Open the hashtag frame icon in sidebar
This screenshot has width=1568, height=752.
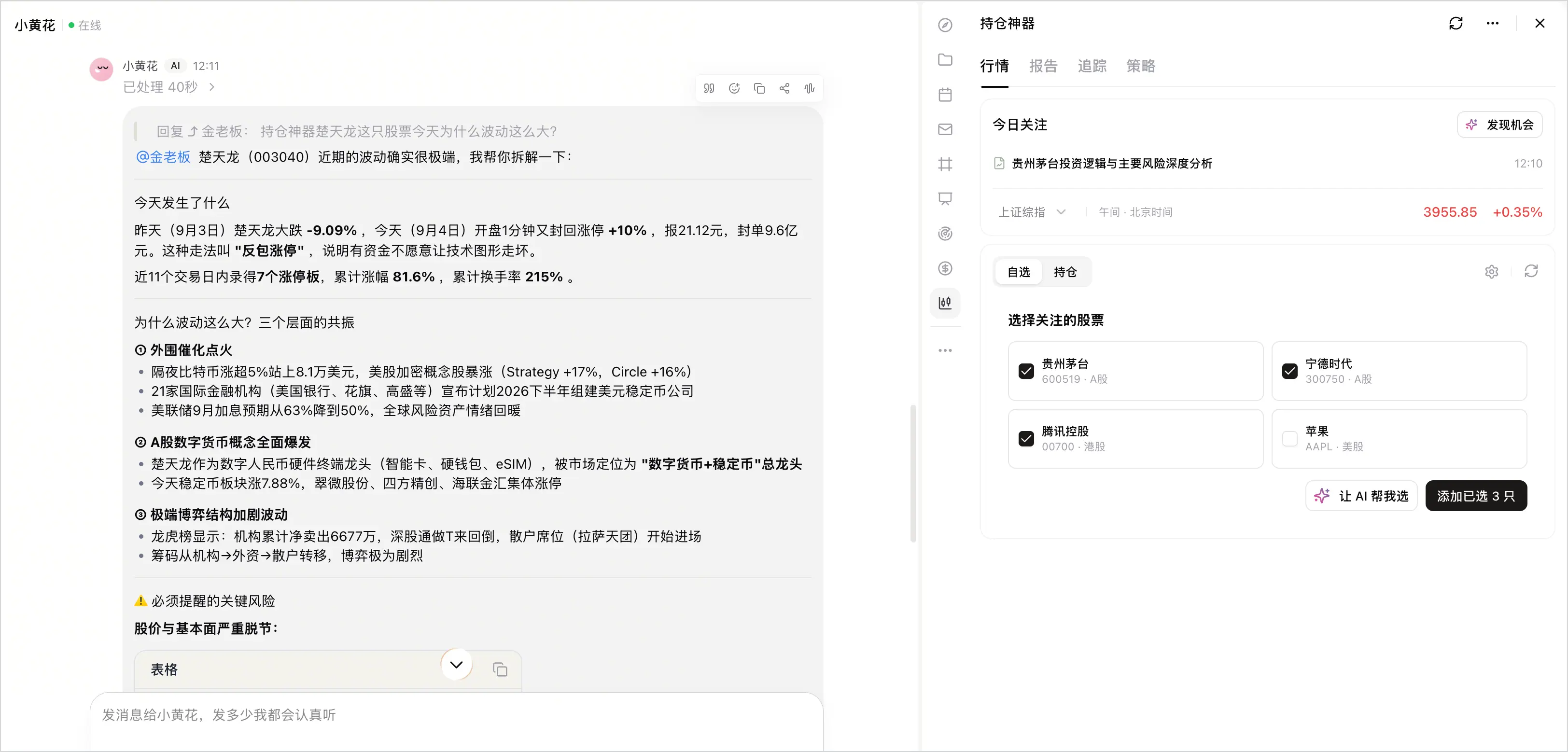[945, 164]
